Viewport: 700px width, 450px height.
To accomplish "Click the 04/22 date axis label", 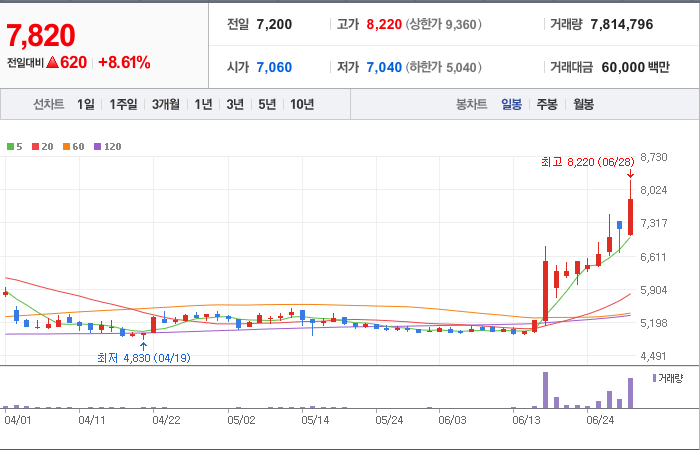I will click(166, 420).
